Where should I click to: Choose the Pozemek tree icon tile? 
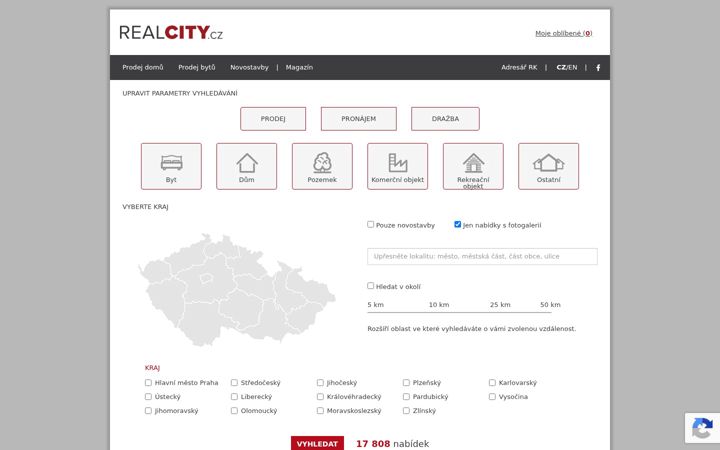point(322,166)
